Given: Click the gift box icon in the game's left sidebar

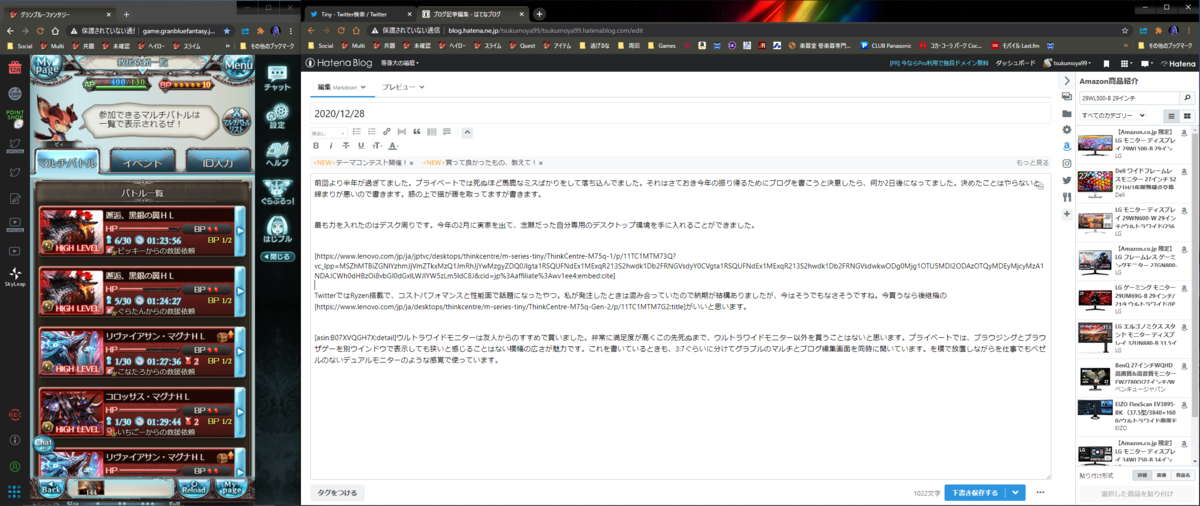Looking at the screenshot, I should tap(14, 68).
